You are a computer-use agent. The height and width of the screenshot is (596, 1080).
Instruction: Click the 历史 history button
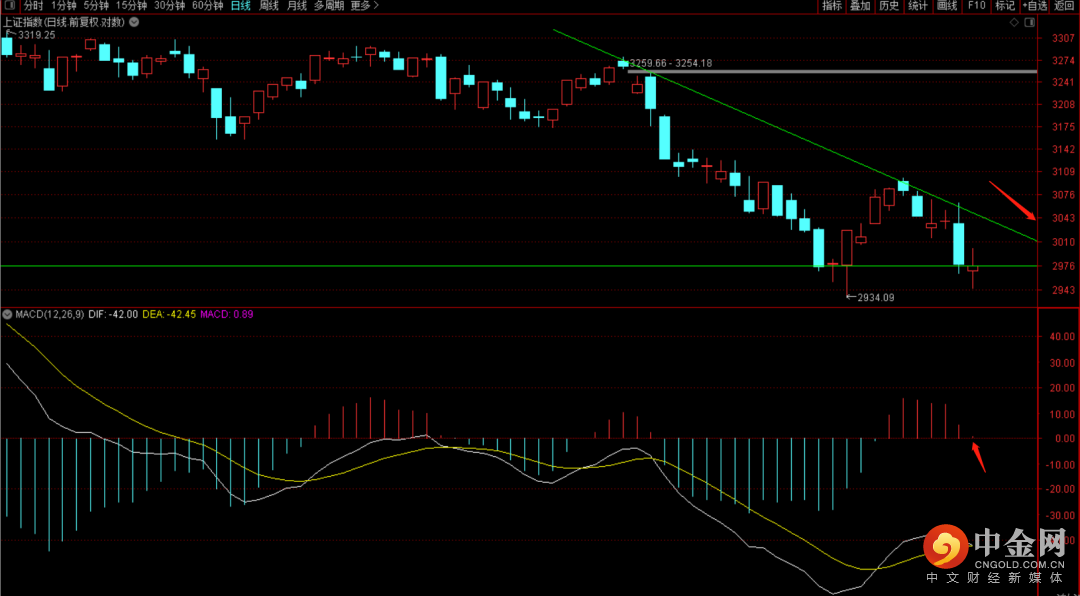[888, 6]
